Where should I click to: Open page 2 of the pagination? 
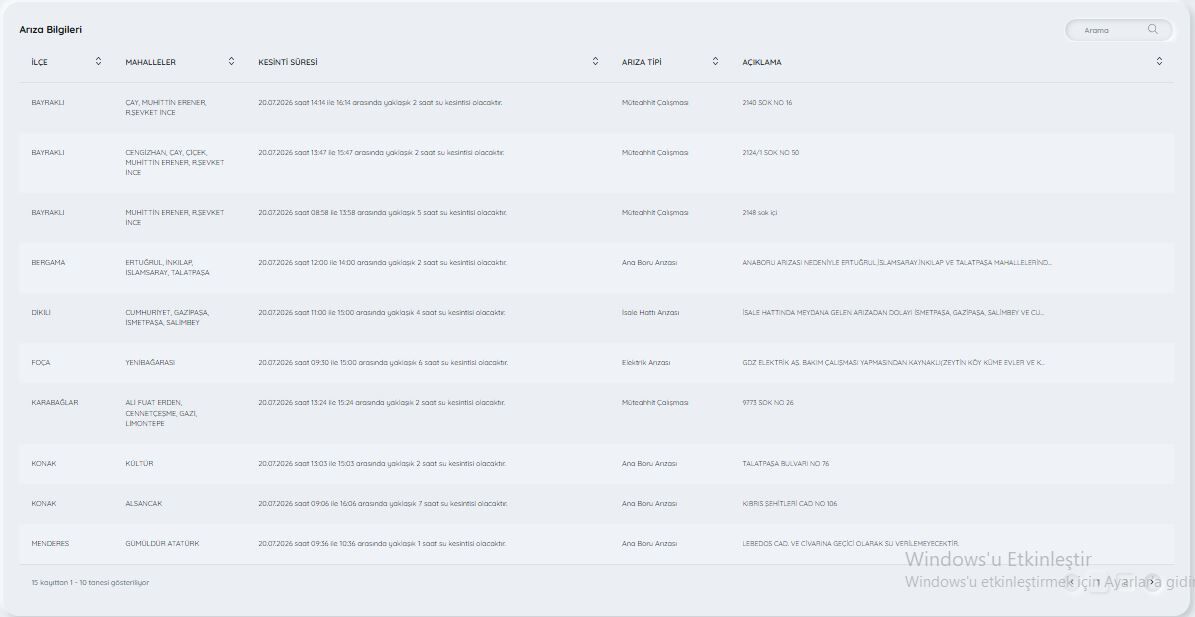coord(1125,582)
